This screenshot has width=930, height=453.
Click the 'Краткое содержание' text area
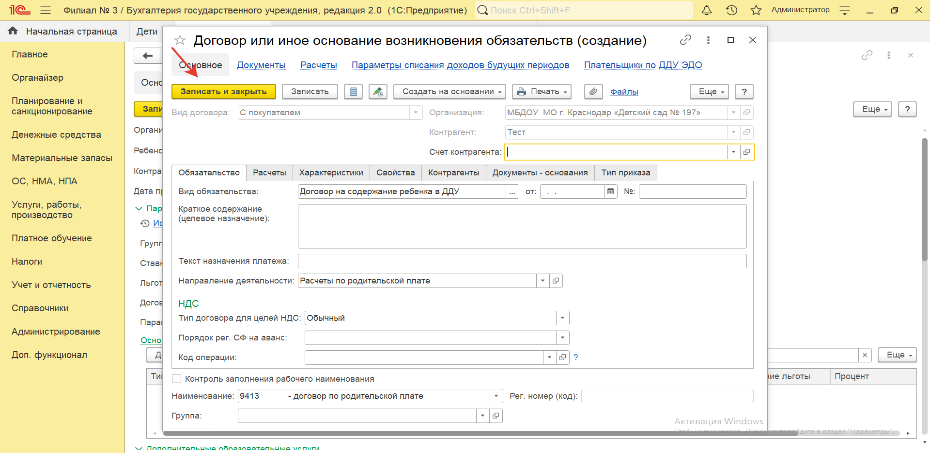pos(522,226)
